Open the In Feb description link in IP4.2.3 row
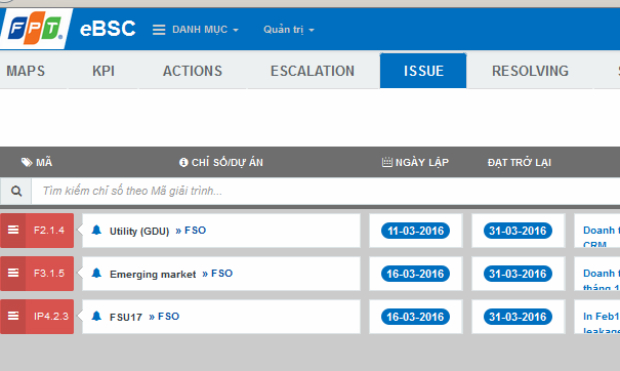 coord(601,322)
